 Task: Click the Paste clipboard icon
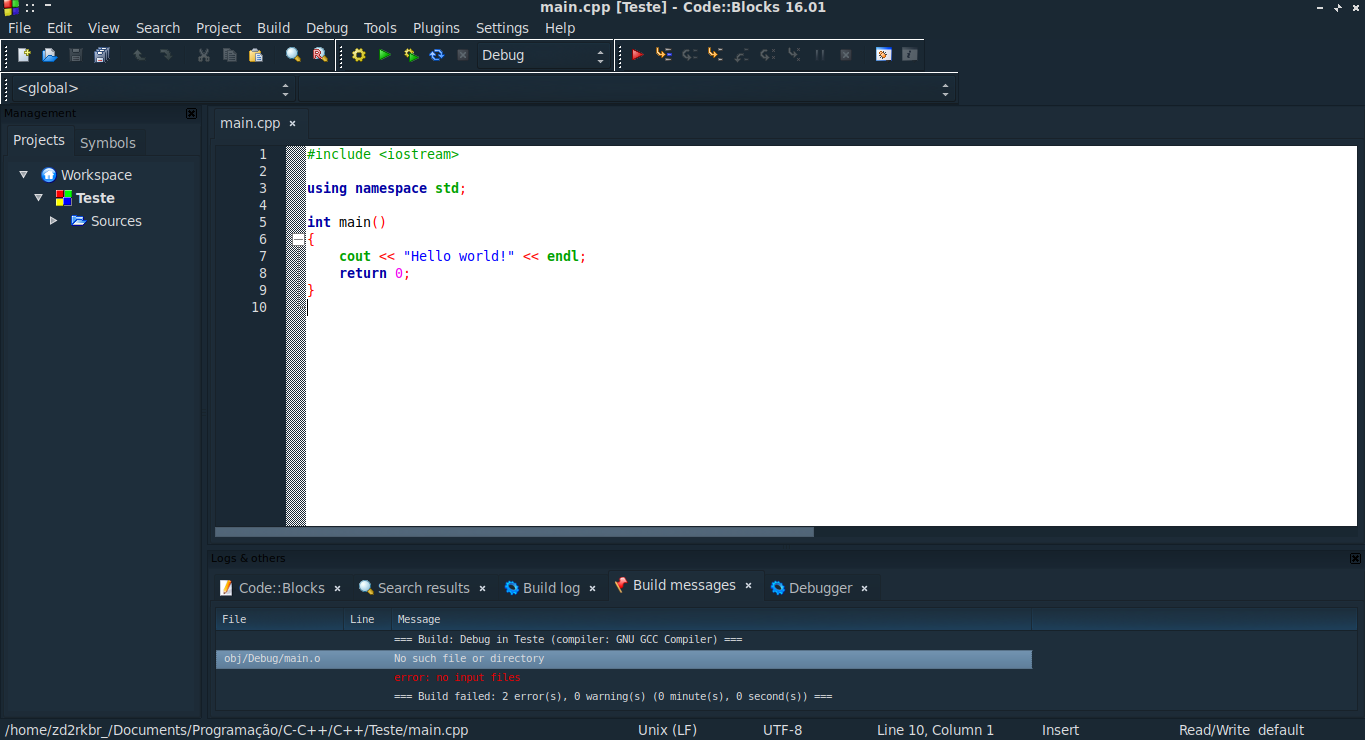pos(255,55)
